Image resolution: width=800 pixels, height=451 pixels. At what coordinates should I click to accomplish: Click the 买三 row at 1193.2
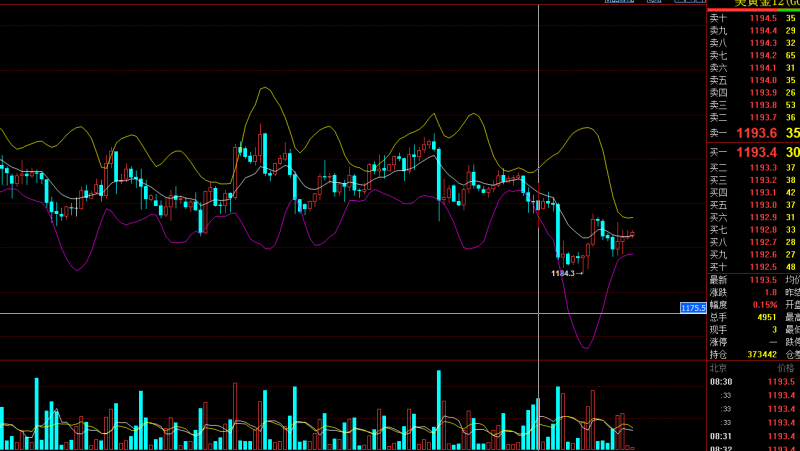pyautogui.click(x=754, y=180)
